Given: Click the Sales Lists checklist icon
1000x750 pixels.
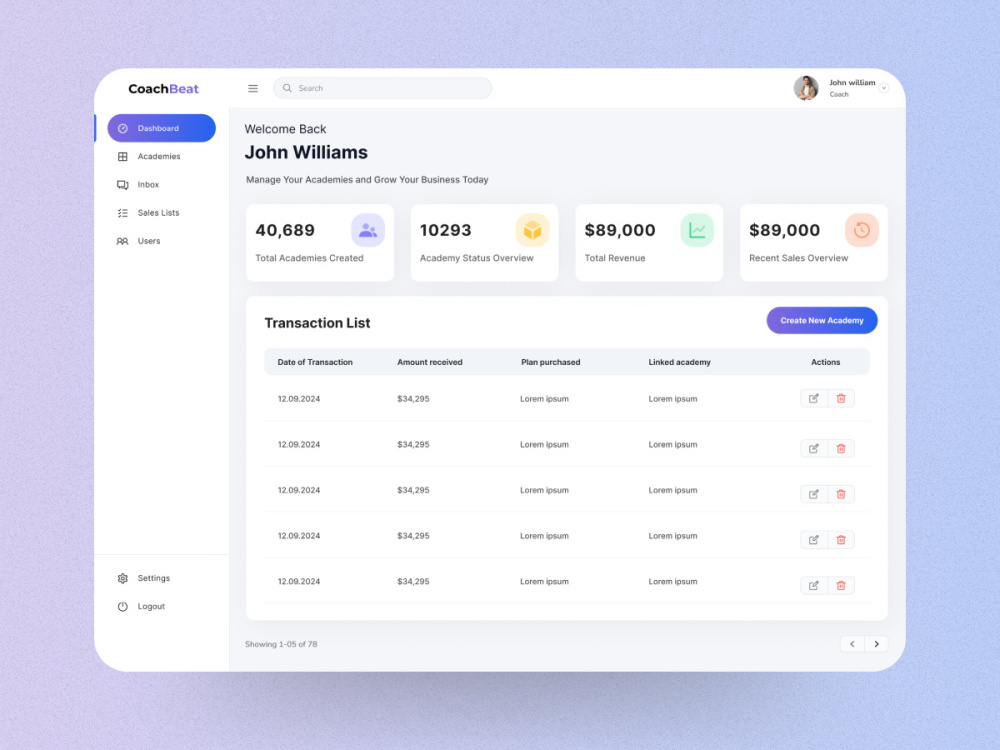Looking at the screenshot, I should (122, 213).
